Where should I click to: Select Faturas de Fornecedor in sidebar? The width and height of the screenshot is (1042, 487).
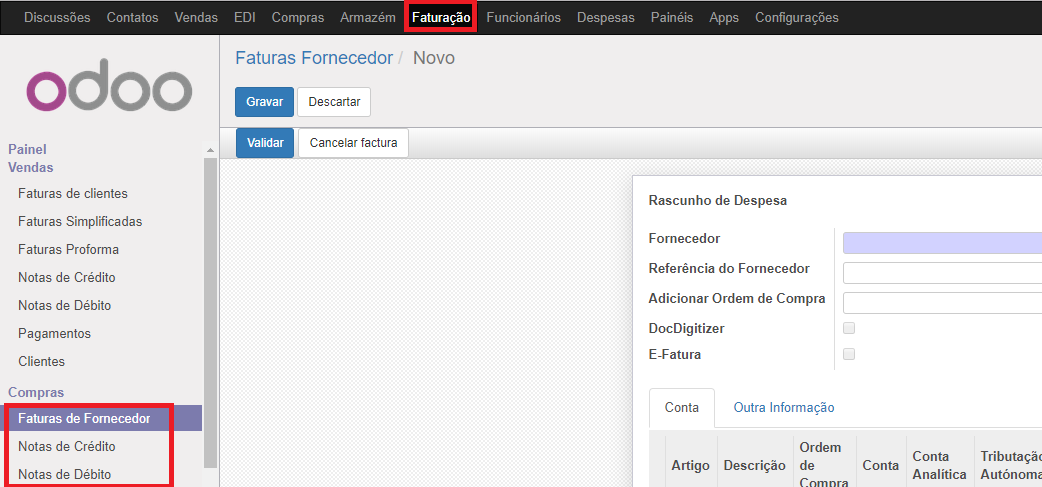coord(84,418)
